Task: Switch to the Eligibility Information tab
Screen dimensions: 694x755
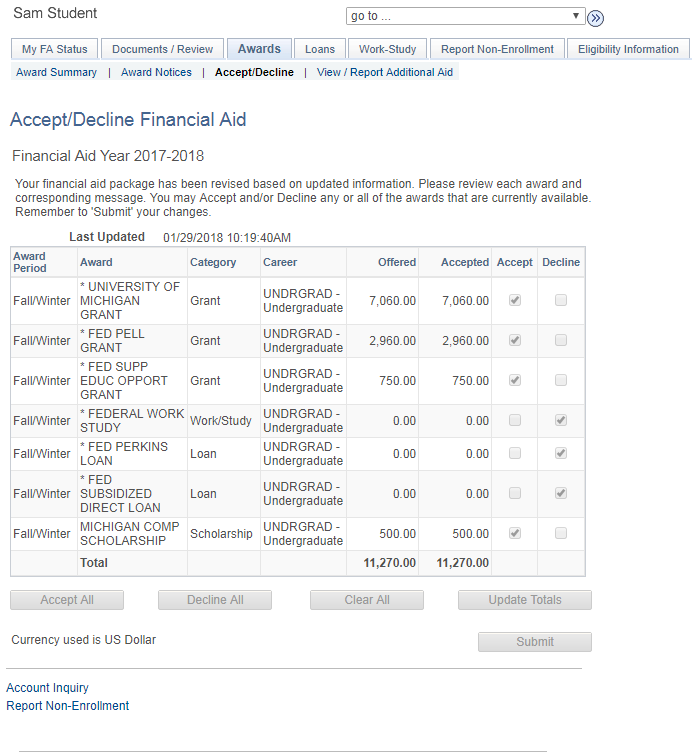Action: pos(628,49)
